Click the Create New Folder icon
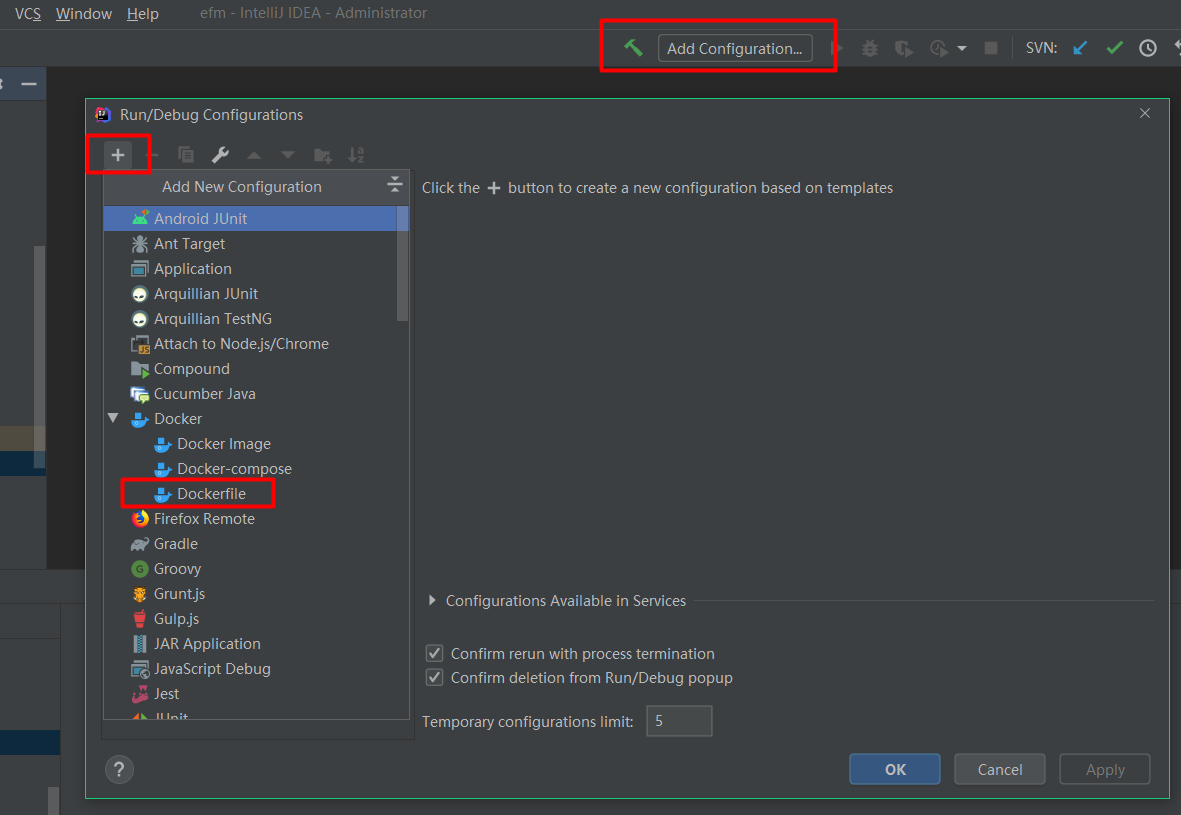Image resolution: width=1181 pixels, height=815 pixels. click(x=322, y=155)
